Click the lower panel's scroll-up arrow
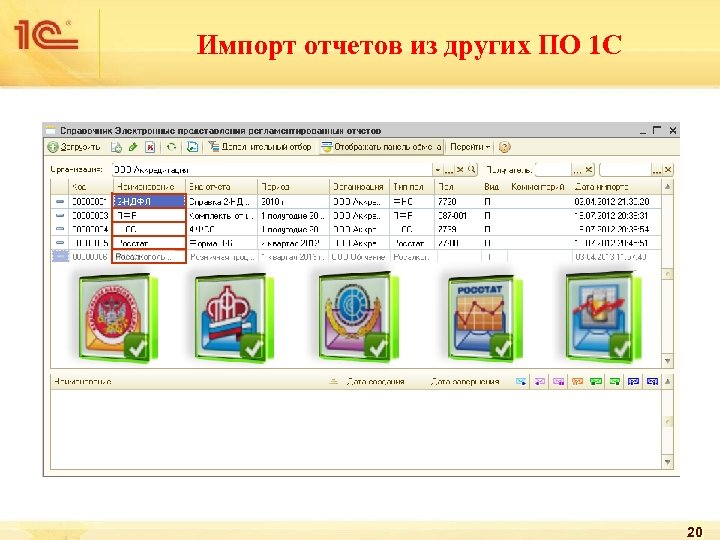720x540 pixels. [x=668, y=382]
